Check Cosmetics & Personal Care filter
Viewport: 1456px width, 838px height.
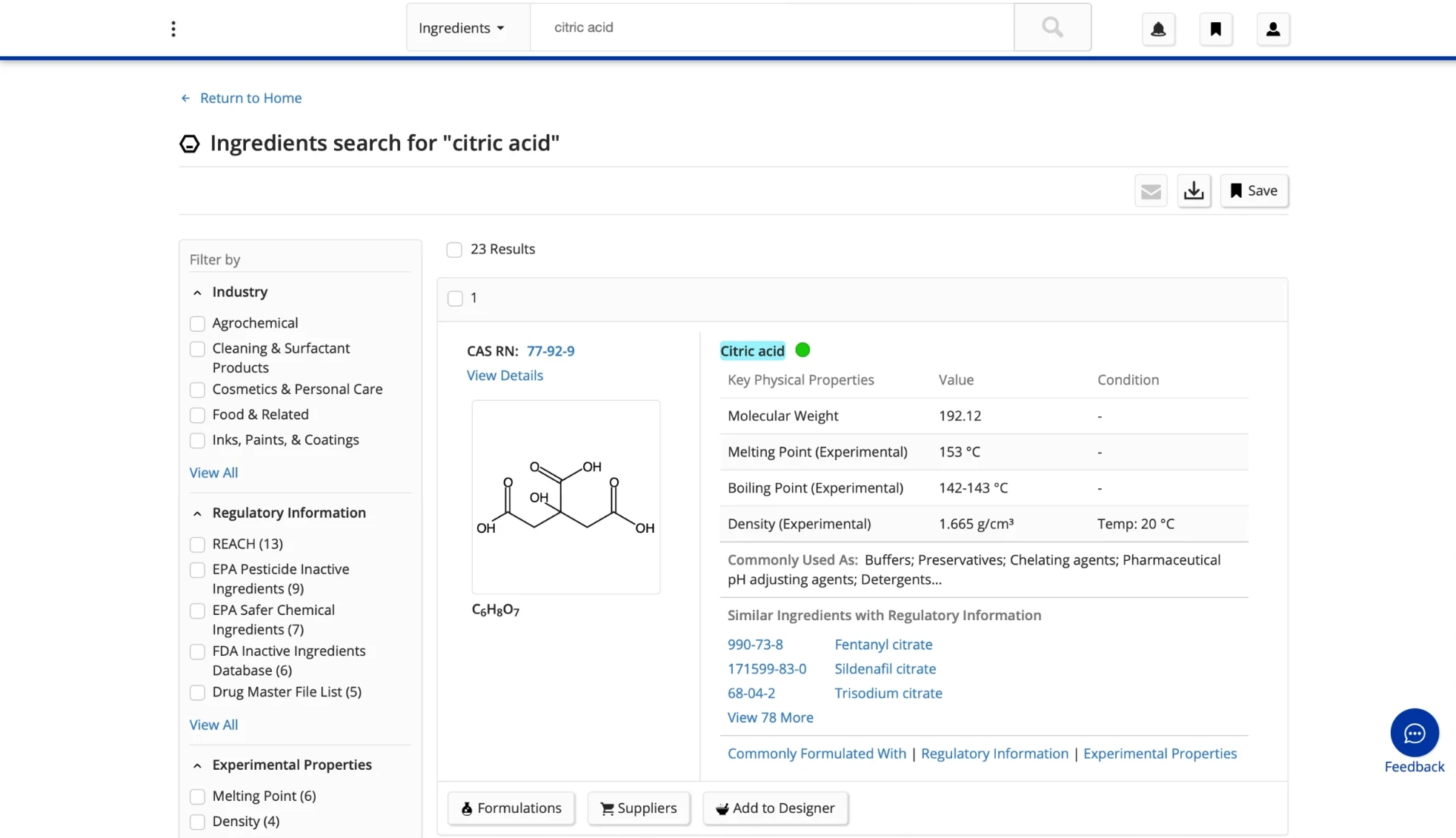click(x=197, y=390)
